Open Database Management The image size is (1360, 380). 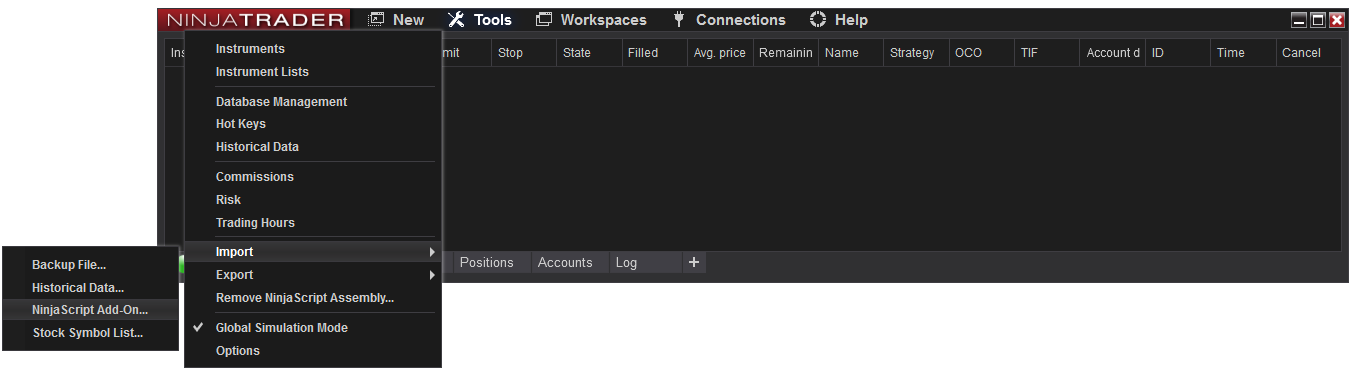click(281, 102)
